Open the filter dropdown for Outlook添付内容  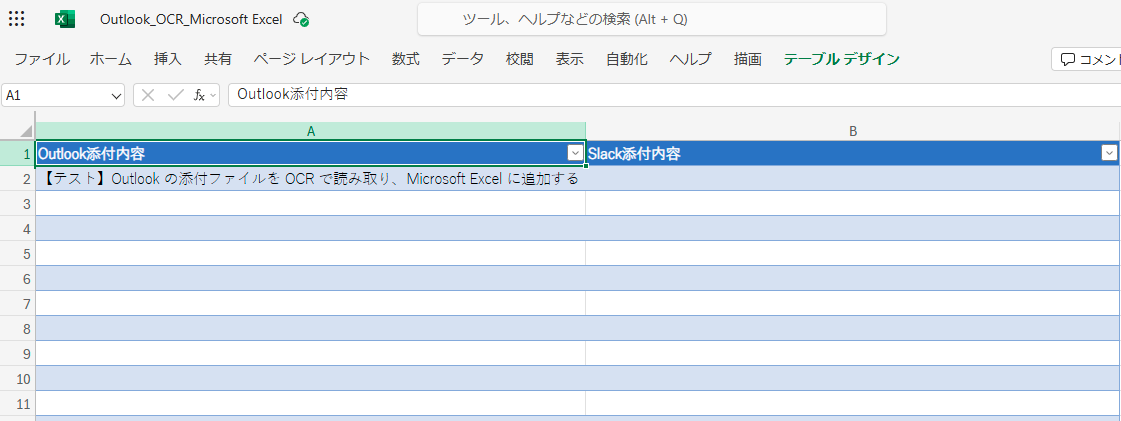pos(574,152)
